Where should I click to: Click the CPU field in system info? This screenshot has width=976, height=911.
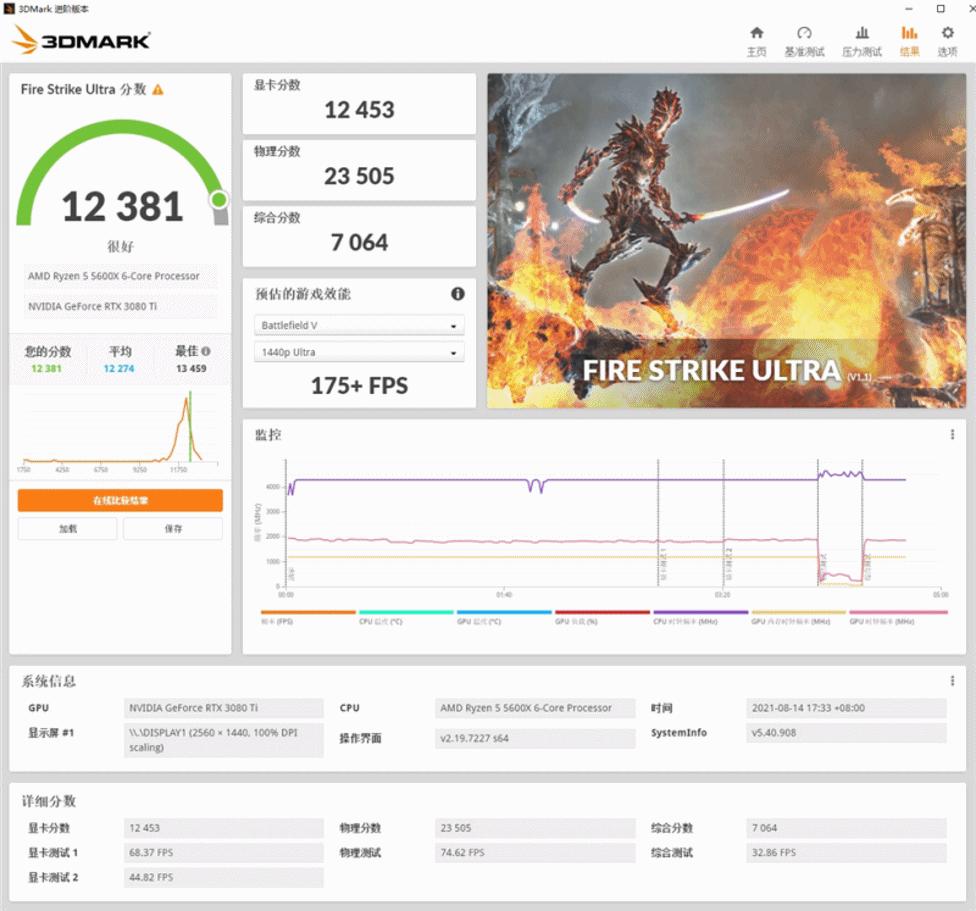click(x=535, y=708)
